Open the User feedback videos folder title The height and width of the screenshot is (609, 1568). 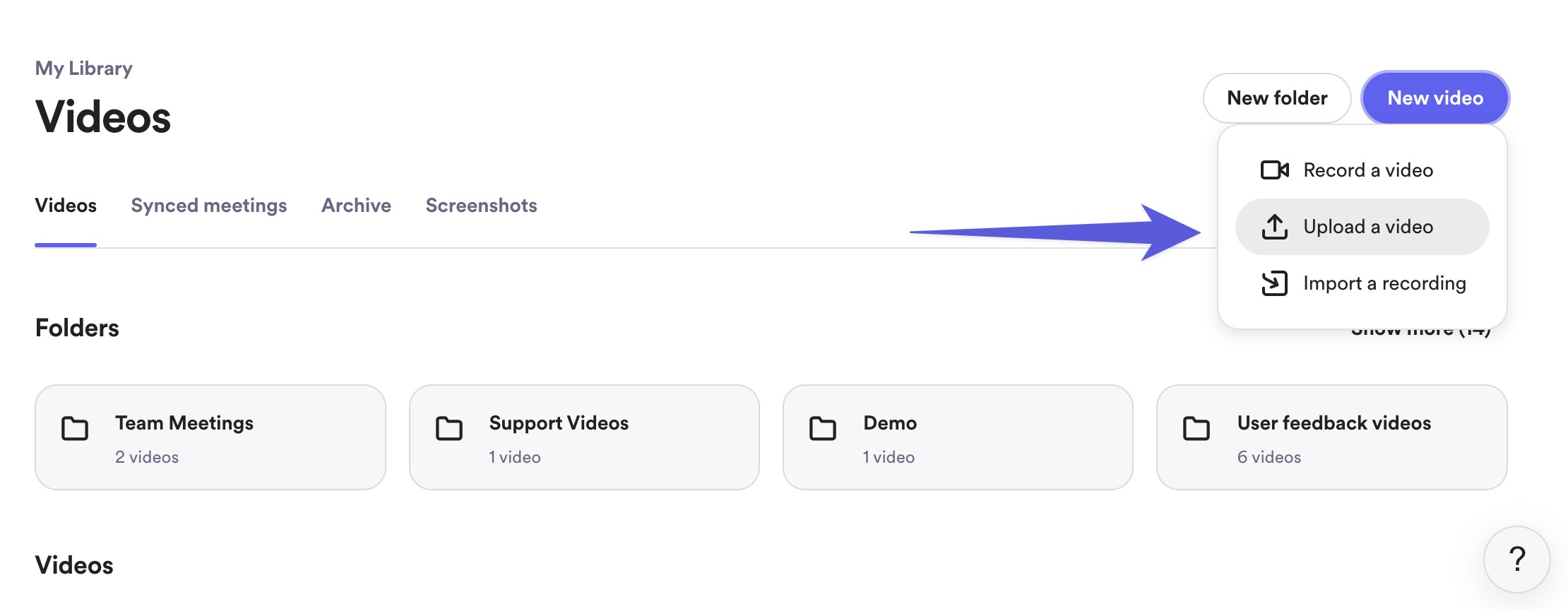1334,423
